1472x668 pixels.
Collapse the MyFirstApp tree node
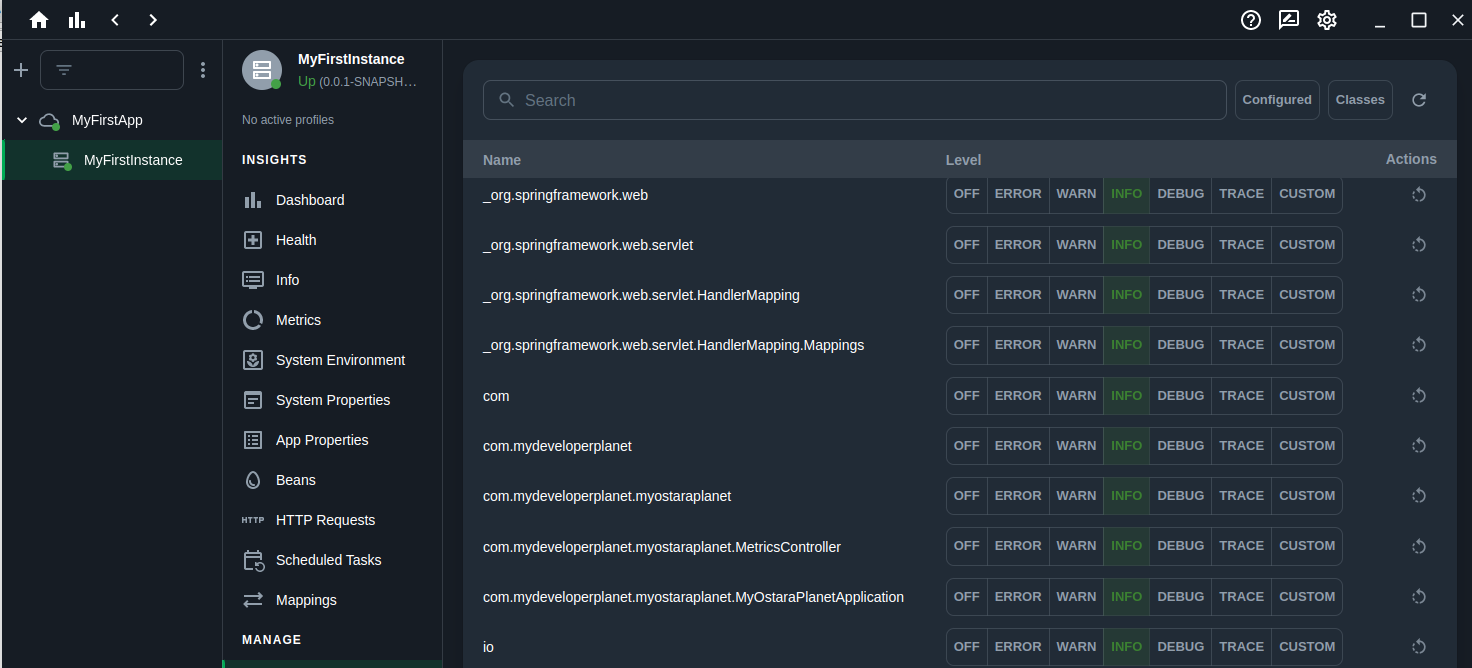pyautogui.click(x=21, y=119)
